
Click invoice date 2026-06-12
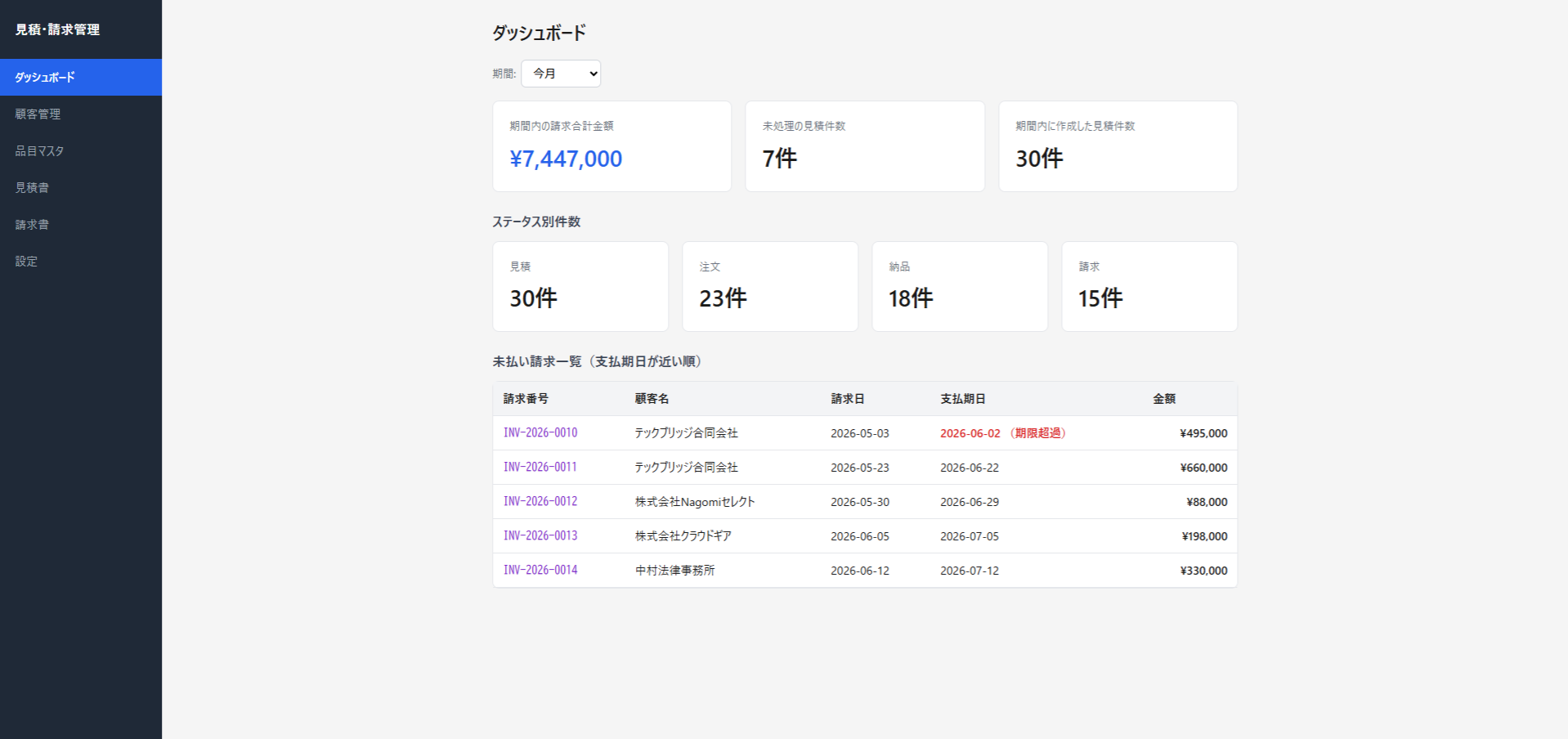click(x=860, y=571)
